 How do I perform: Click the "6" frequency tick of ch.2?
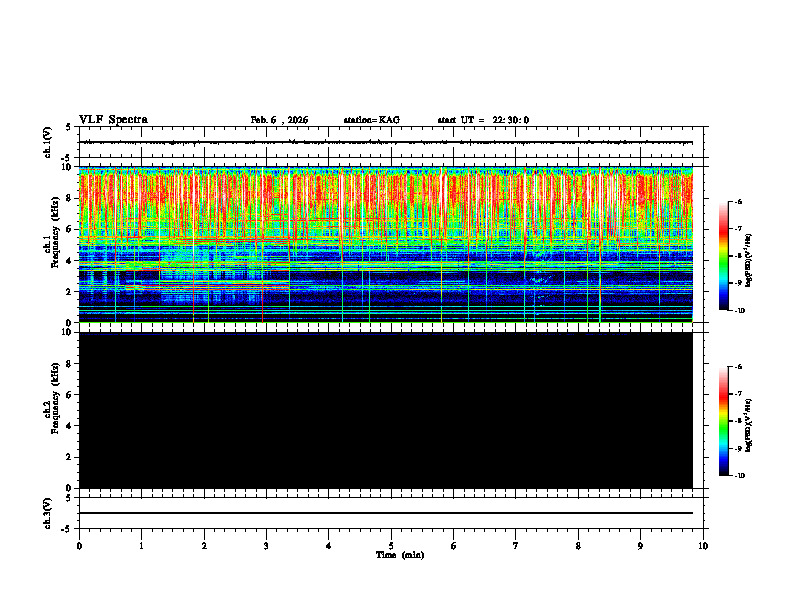click(70, 394)
